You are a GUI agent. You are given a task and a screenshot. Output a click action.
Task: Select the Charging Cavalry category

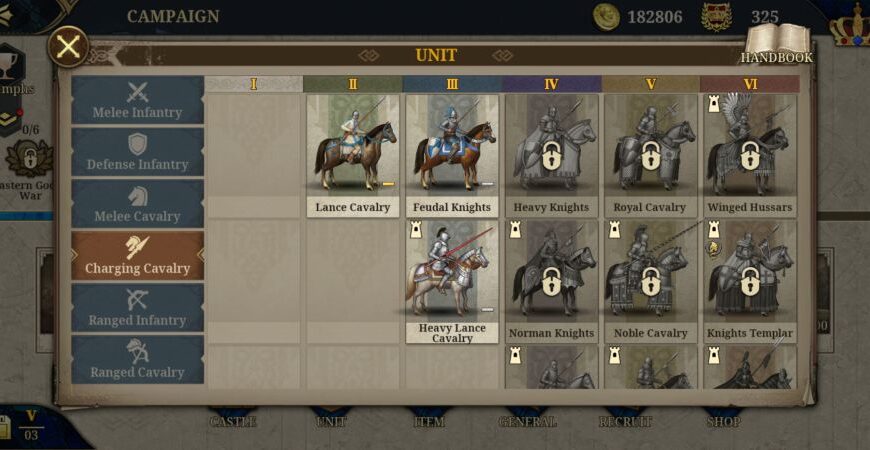[137, 256]
